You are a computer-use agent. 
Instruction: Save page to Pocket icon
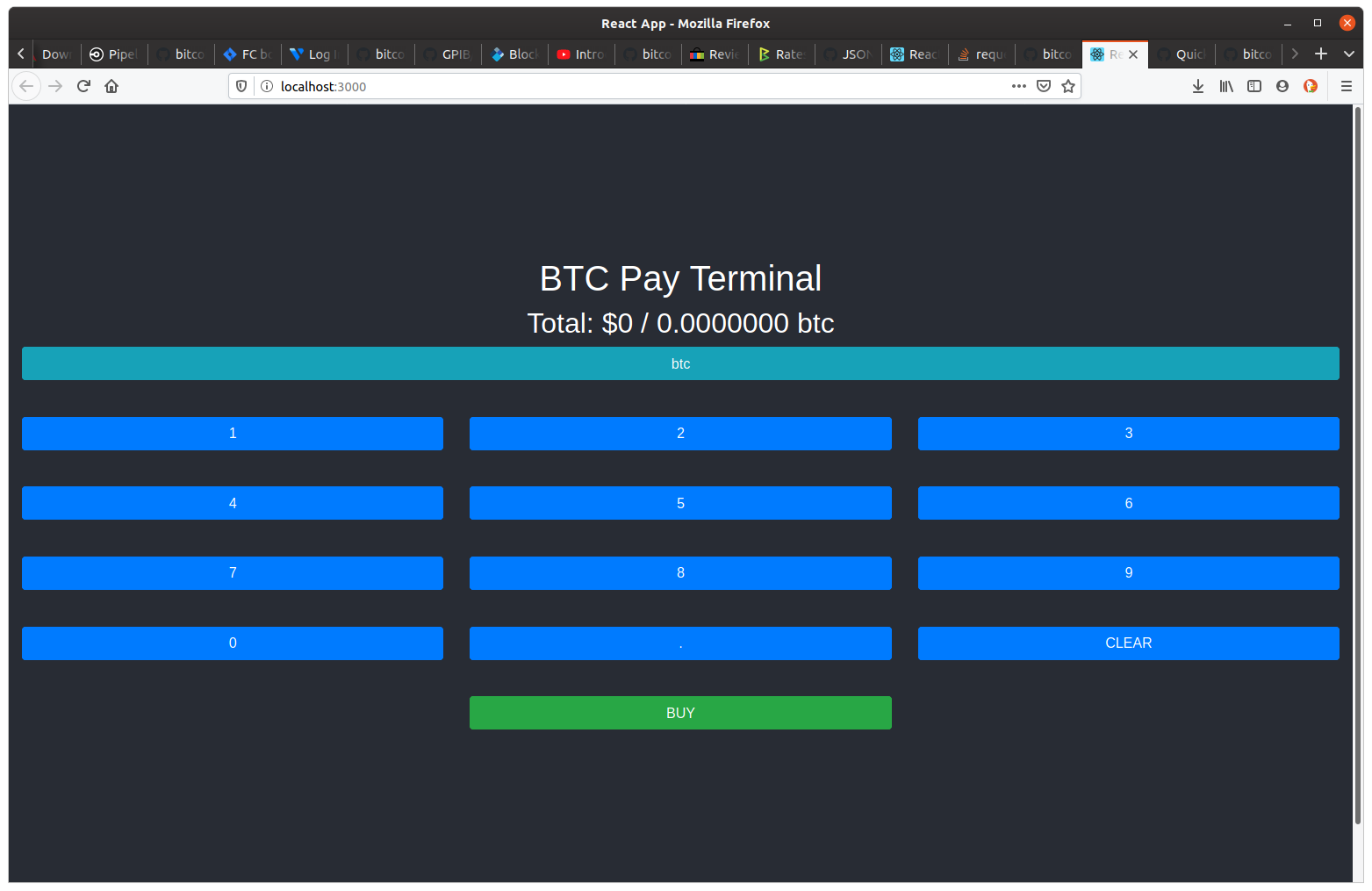coord(1044,86)
